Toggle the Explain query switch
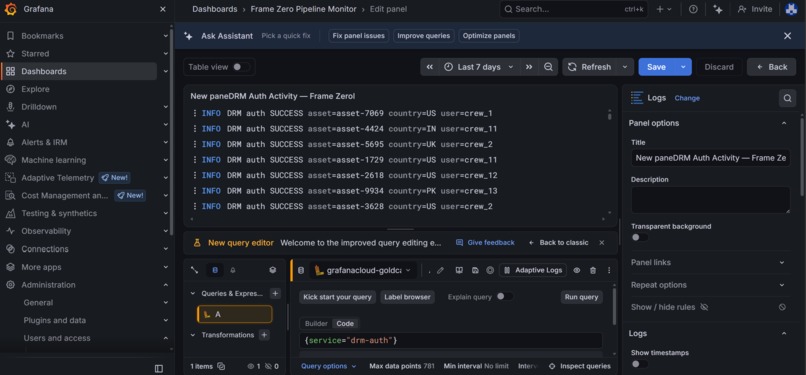This screenshot has height=375, width=806. (x=504, y=296)
